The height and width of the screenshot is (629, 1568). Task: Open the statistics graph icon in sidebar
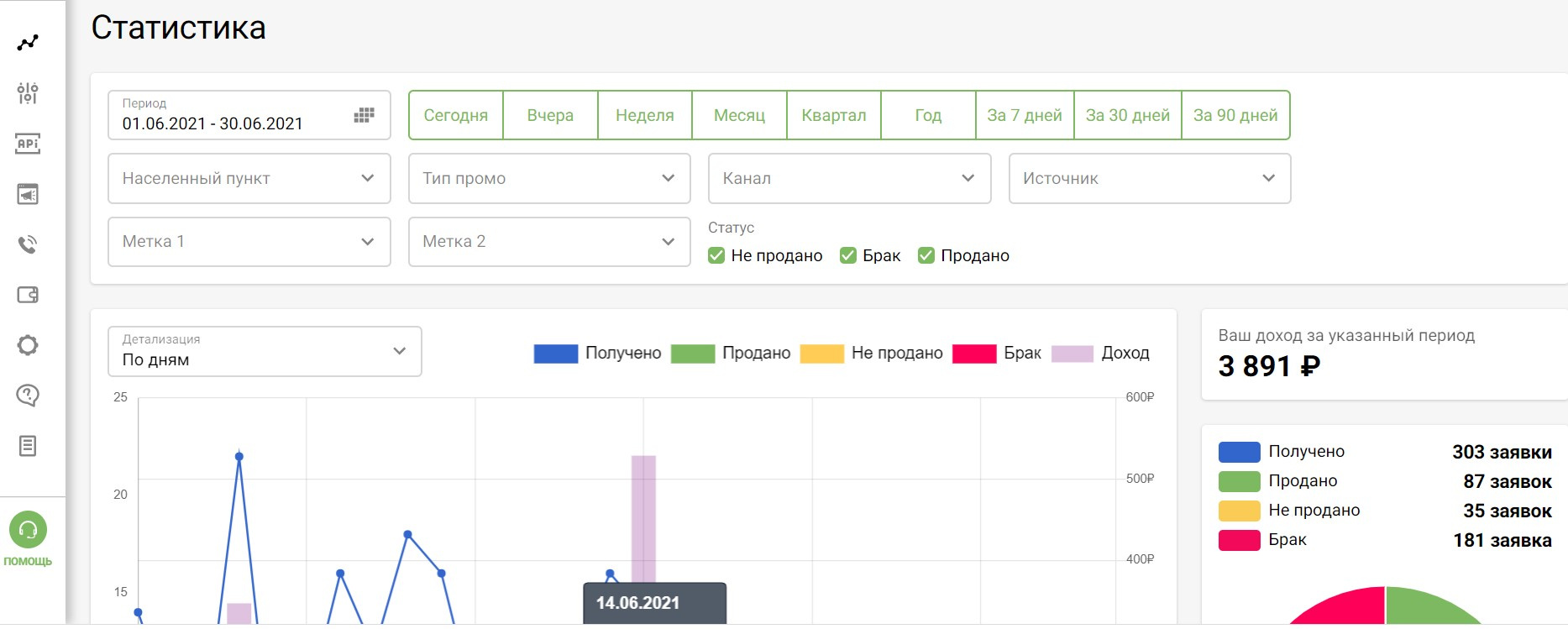[28, 42]
